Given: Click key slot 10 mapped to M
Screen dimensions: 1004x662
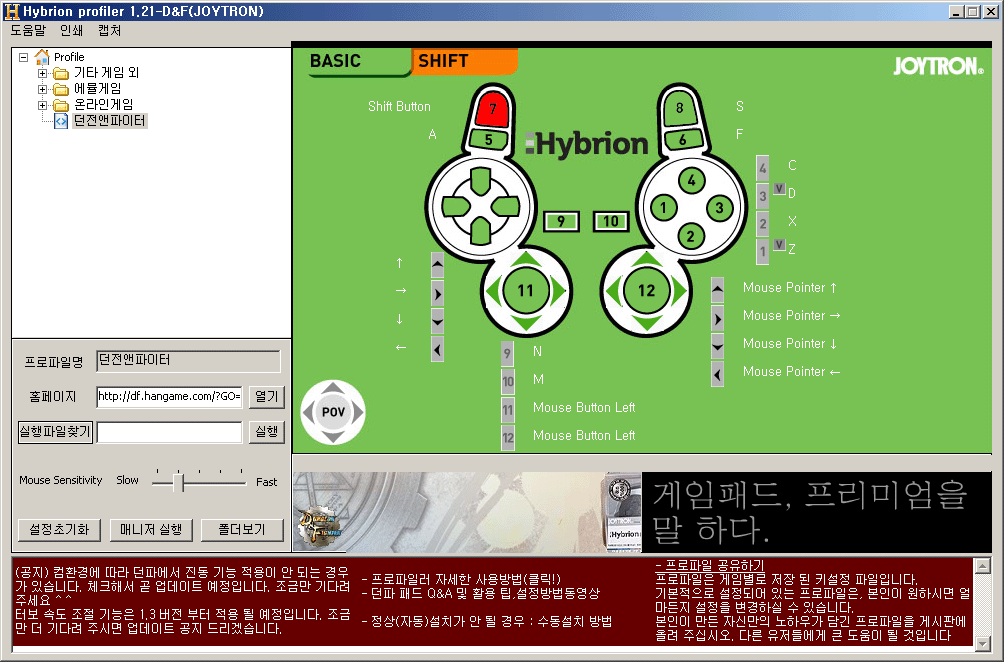Looking at the screenshot, I should (x=507, y=382).
